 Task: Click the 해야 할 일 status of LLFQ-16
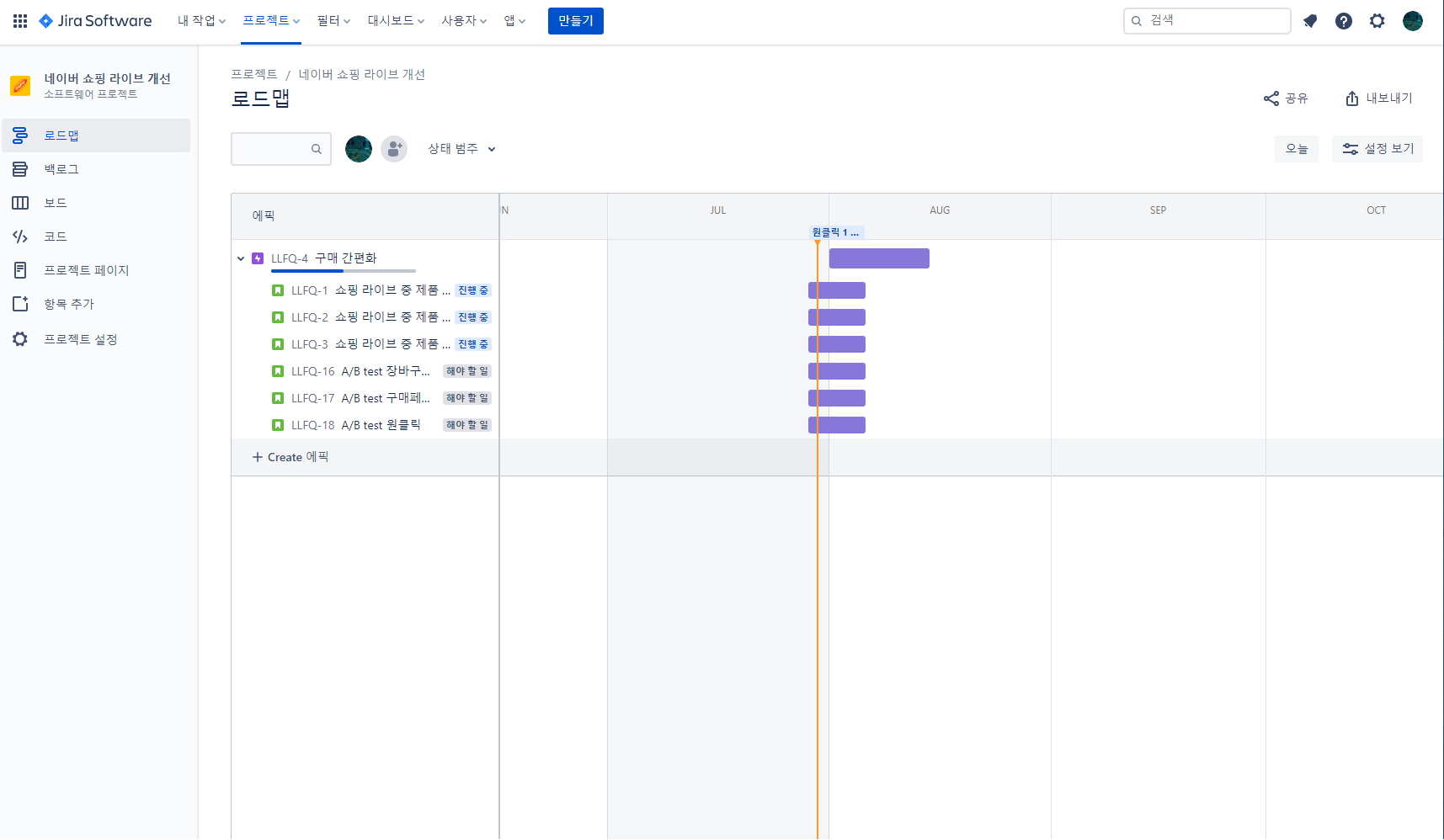(467, 371)
